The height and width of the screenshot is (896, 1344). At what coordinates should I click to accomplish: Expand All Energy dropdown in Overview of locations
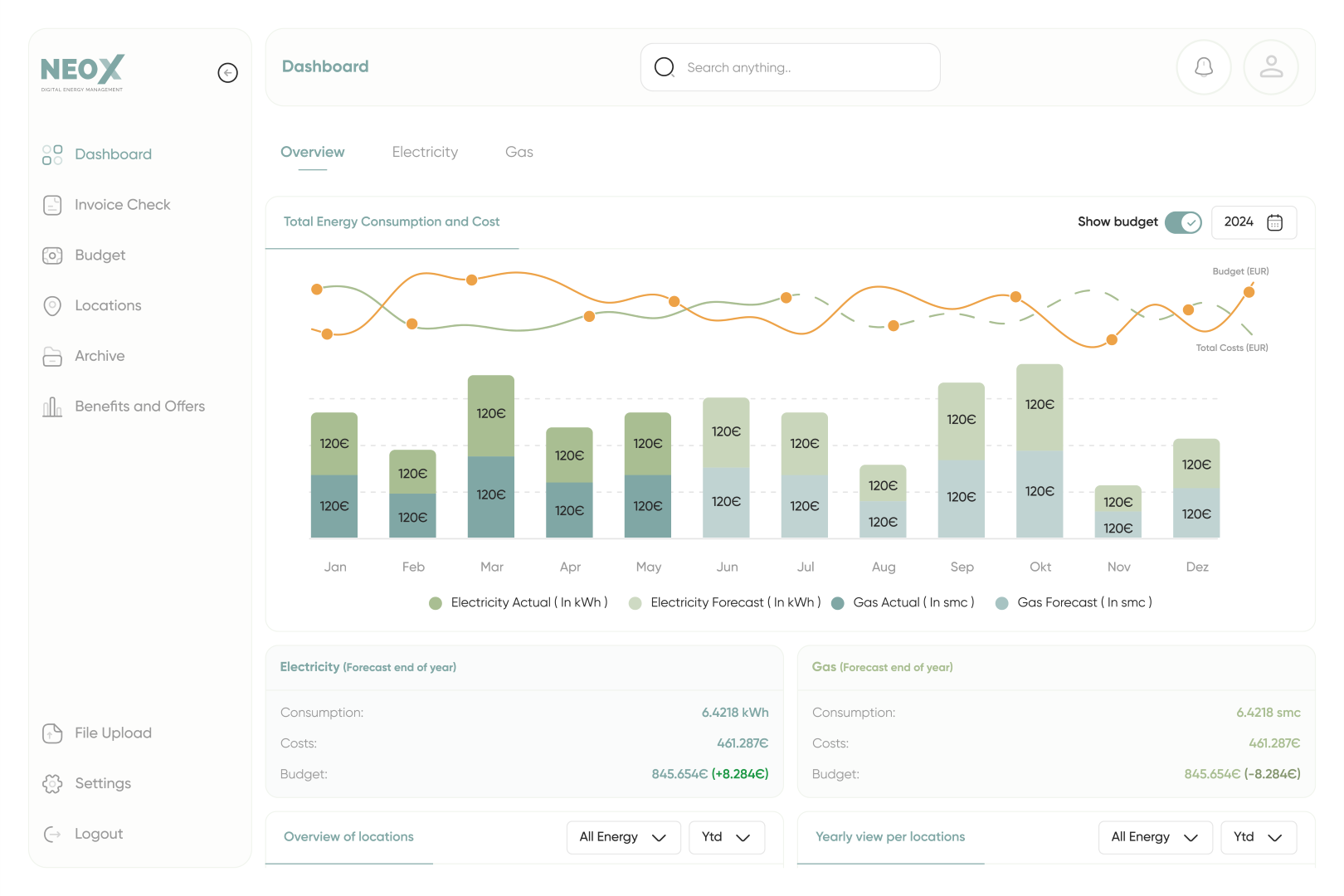[623, 837]
